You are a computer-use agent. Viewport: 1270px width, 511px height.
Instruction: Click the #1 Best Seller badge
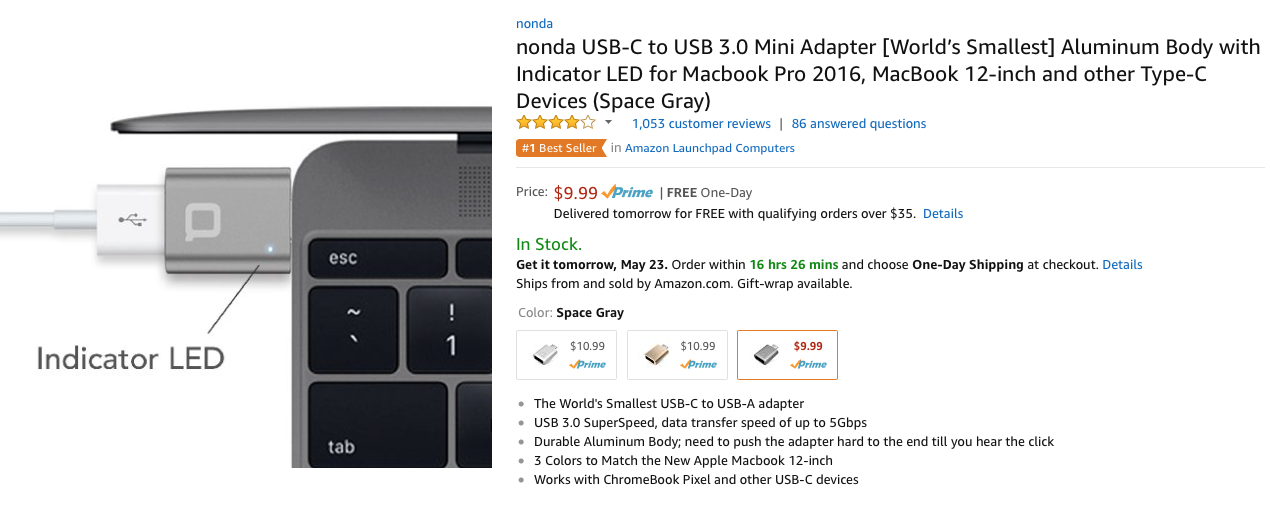[x=561, y=148]
